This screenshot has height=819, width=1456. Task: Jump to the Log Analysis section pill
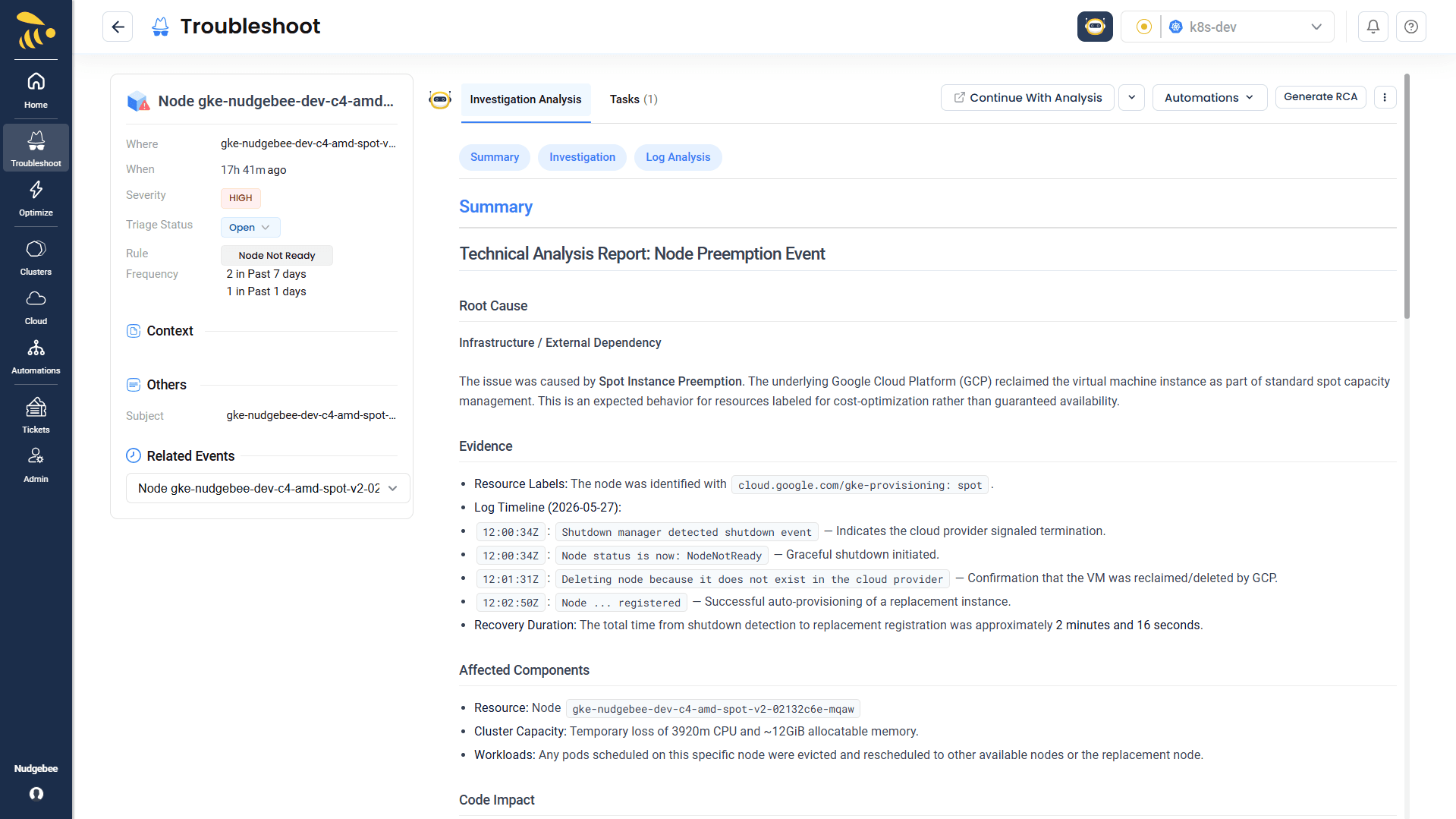coord(678,157)
